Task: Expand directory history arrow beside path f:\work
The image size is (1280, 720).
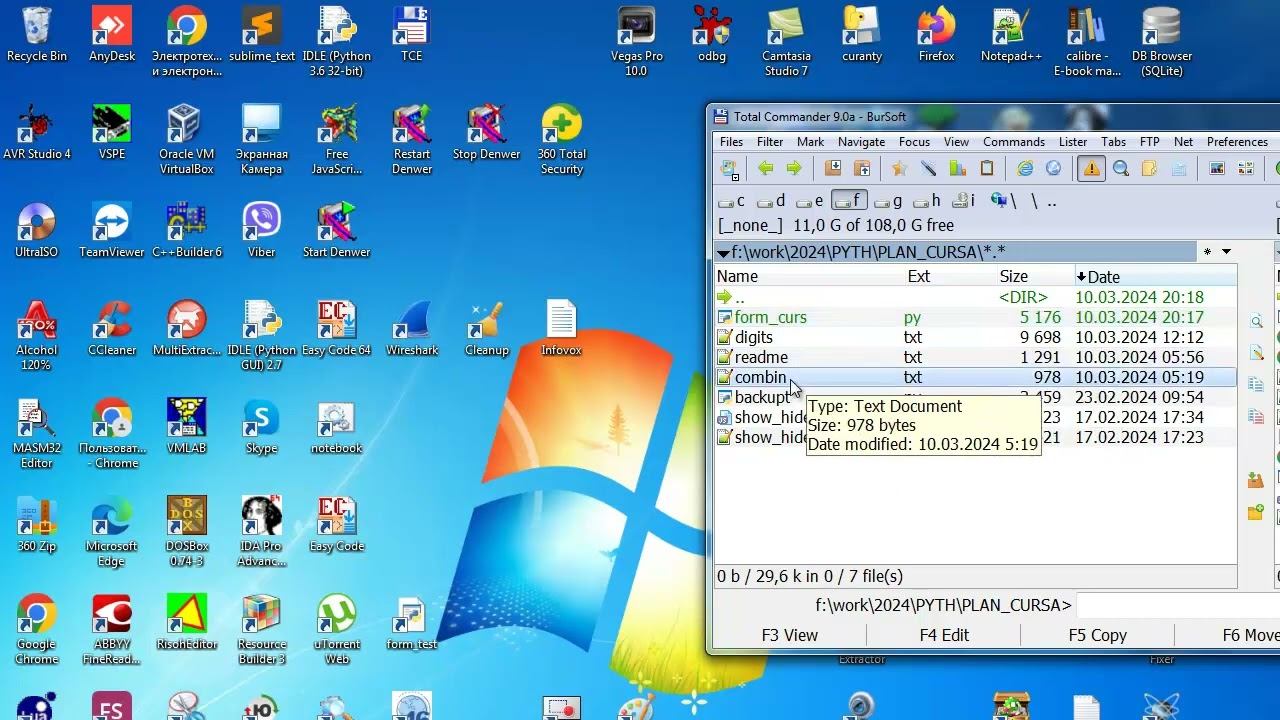Action: 723,253
